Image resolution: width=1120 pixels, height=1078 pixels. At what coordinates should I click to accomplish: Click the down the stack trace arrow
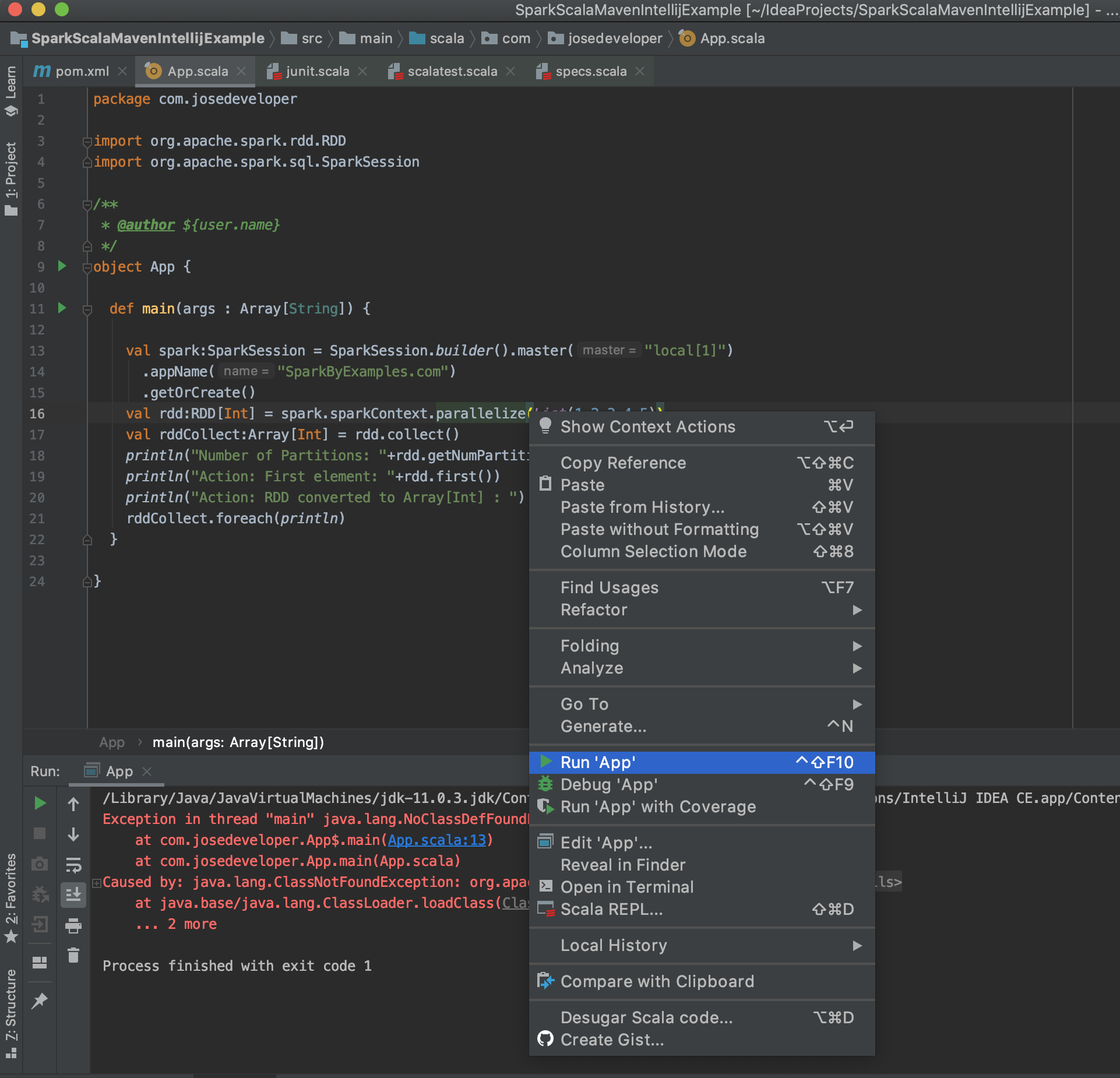pyautogui.click(x=73, y=834)
